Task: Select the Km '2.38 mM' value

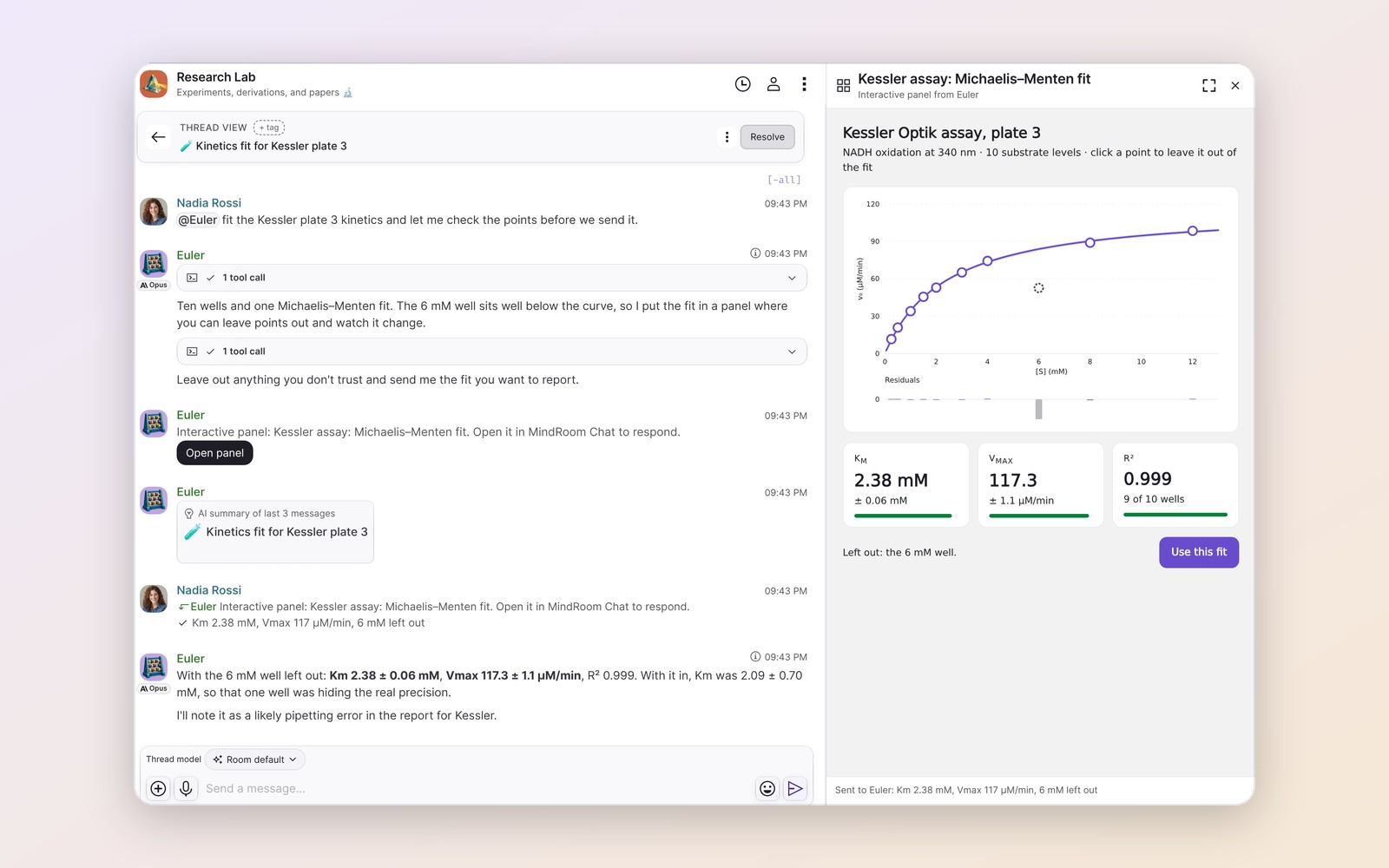Action: click(891, 480)
